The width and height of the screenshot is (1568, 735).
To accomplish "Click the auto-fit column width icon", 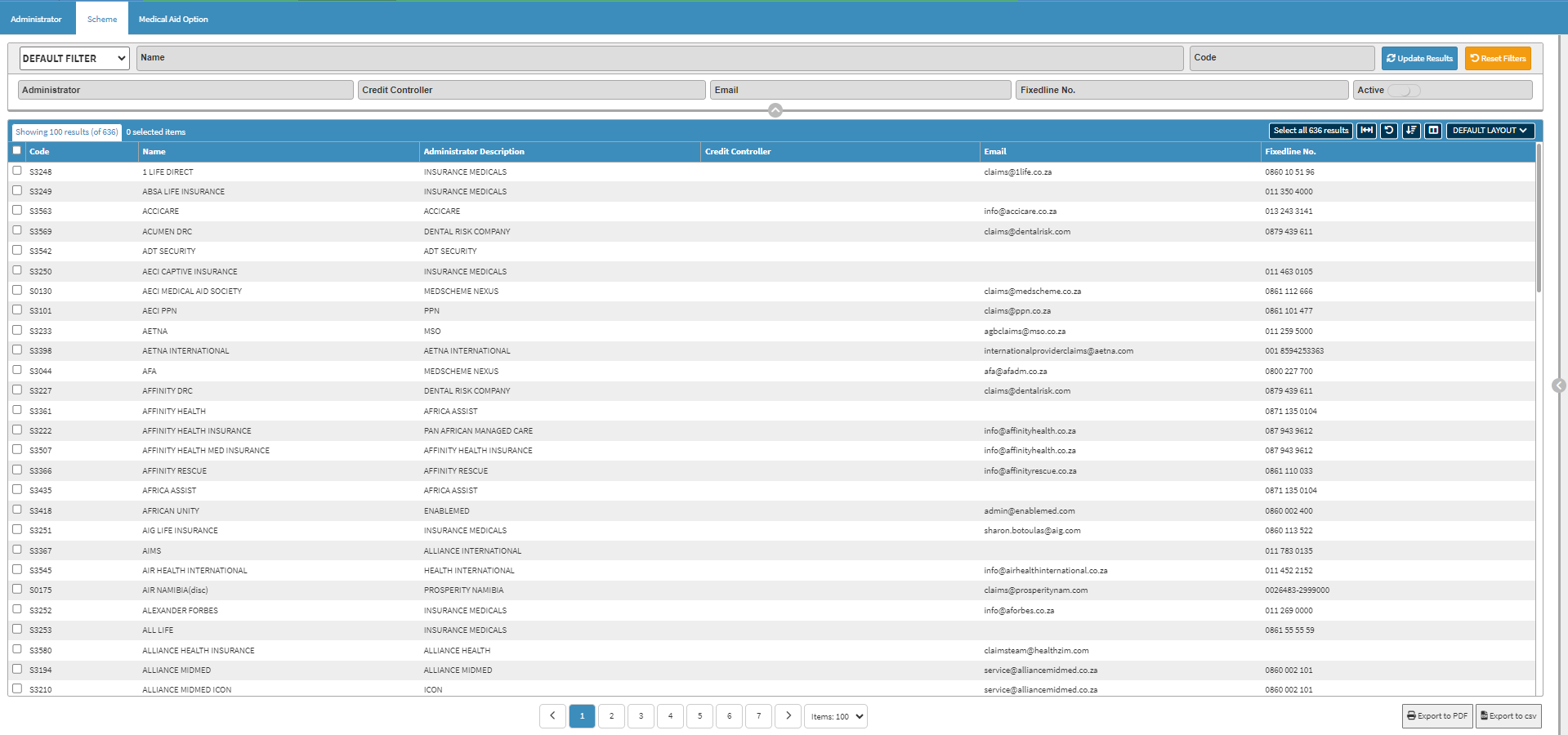I will point(1366,131).
